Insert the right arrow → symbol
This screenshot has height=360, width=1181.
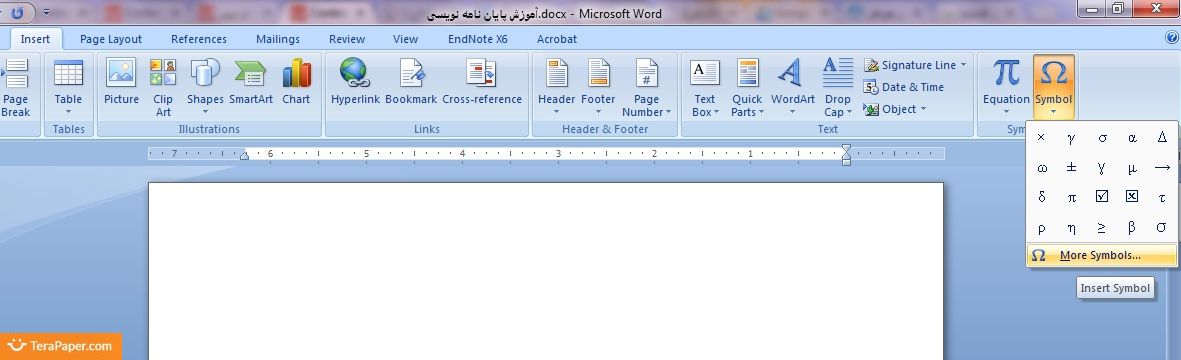point(1162,168)
